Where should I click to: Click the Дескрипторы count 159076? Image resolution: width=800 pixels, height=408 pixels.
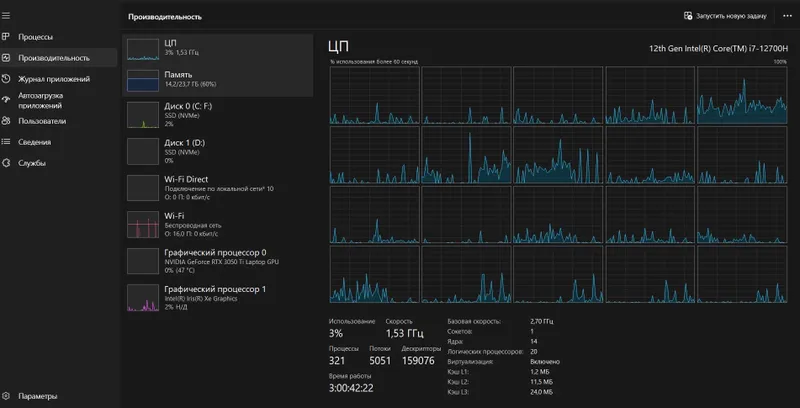418,361
